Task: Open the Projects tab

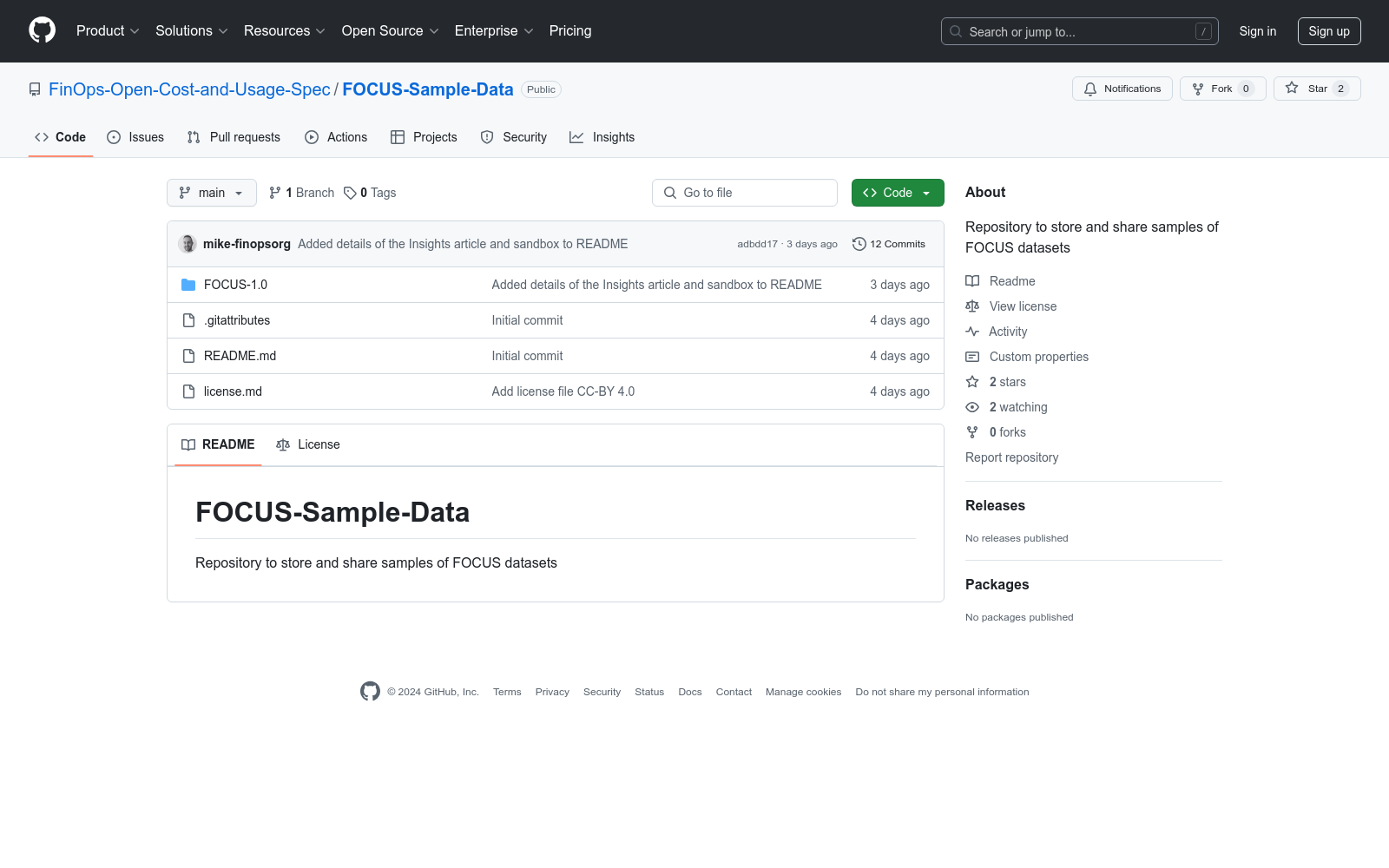Action: pos(424,137)
